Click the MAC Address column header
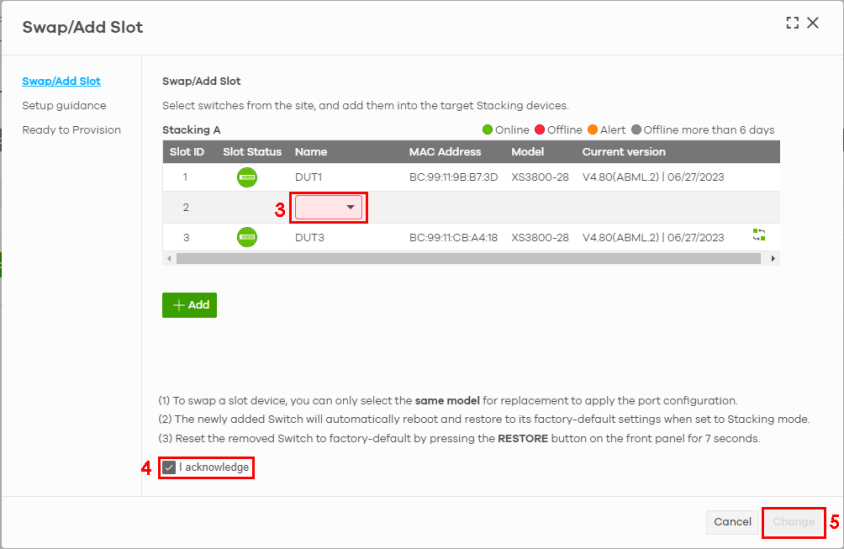Screen dimensions: 844x549 pos(445,152)
